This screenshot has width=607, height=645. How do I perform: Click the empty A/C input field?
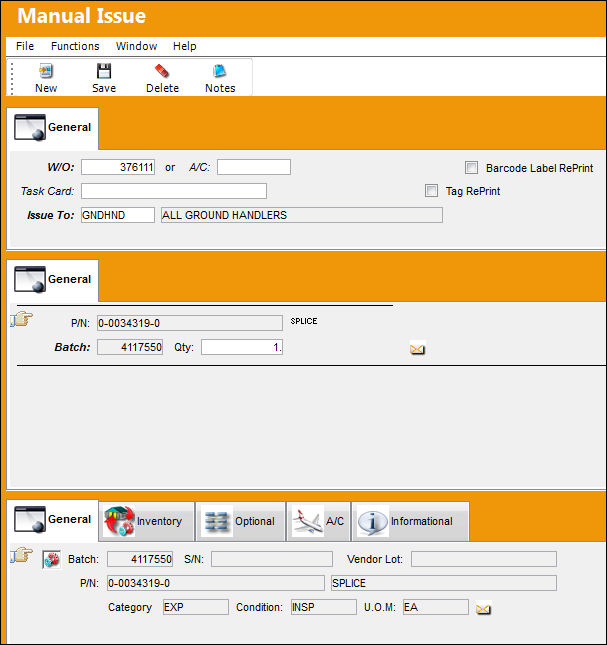(x=254, y=167)
